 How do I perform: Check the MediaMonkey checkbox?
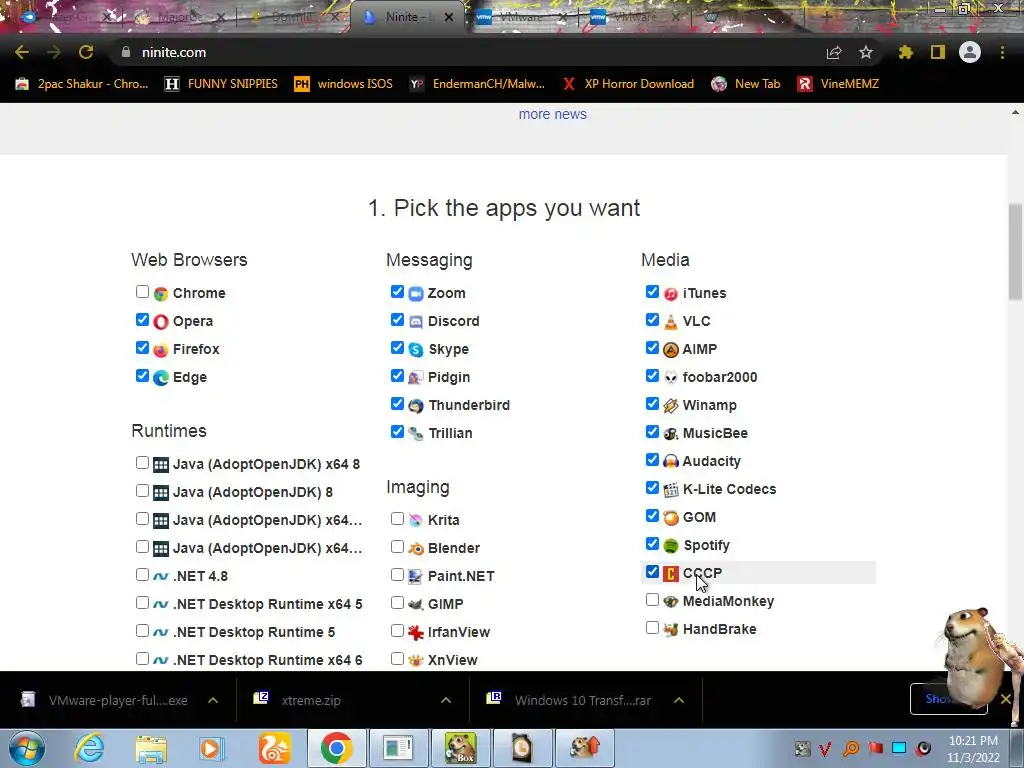[652, 600]
